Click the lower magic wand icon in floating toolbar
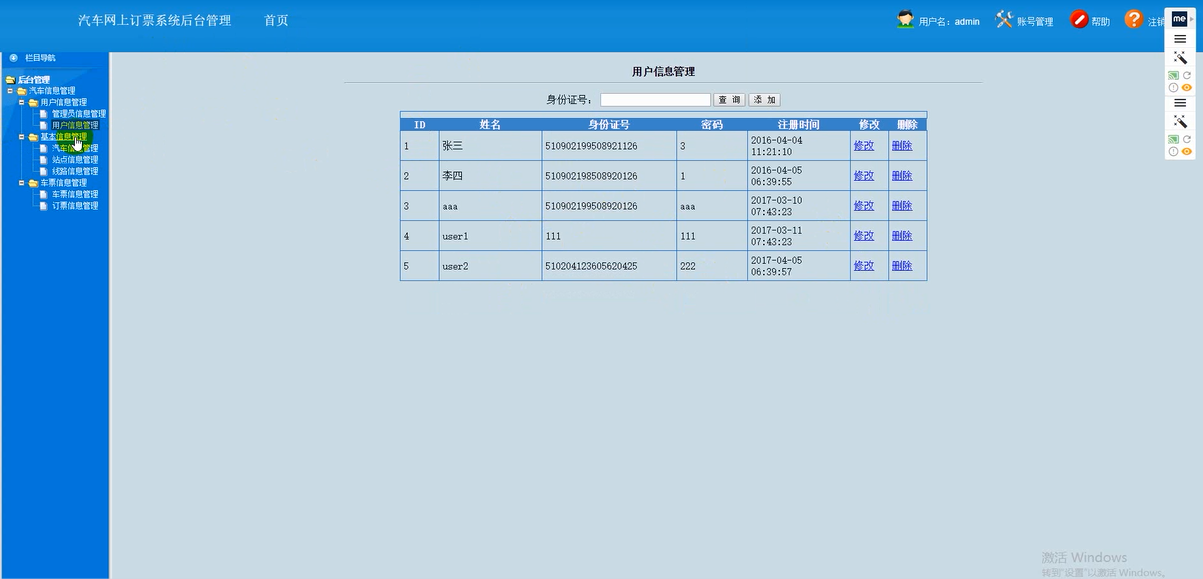The width and height of the screenshot is (1203, 579). [x=1180, y=121]
